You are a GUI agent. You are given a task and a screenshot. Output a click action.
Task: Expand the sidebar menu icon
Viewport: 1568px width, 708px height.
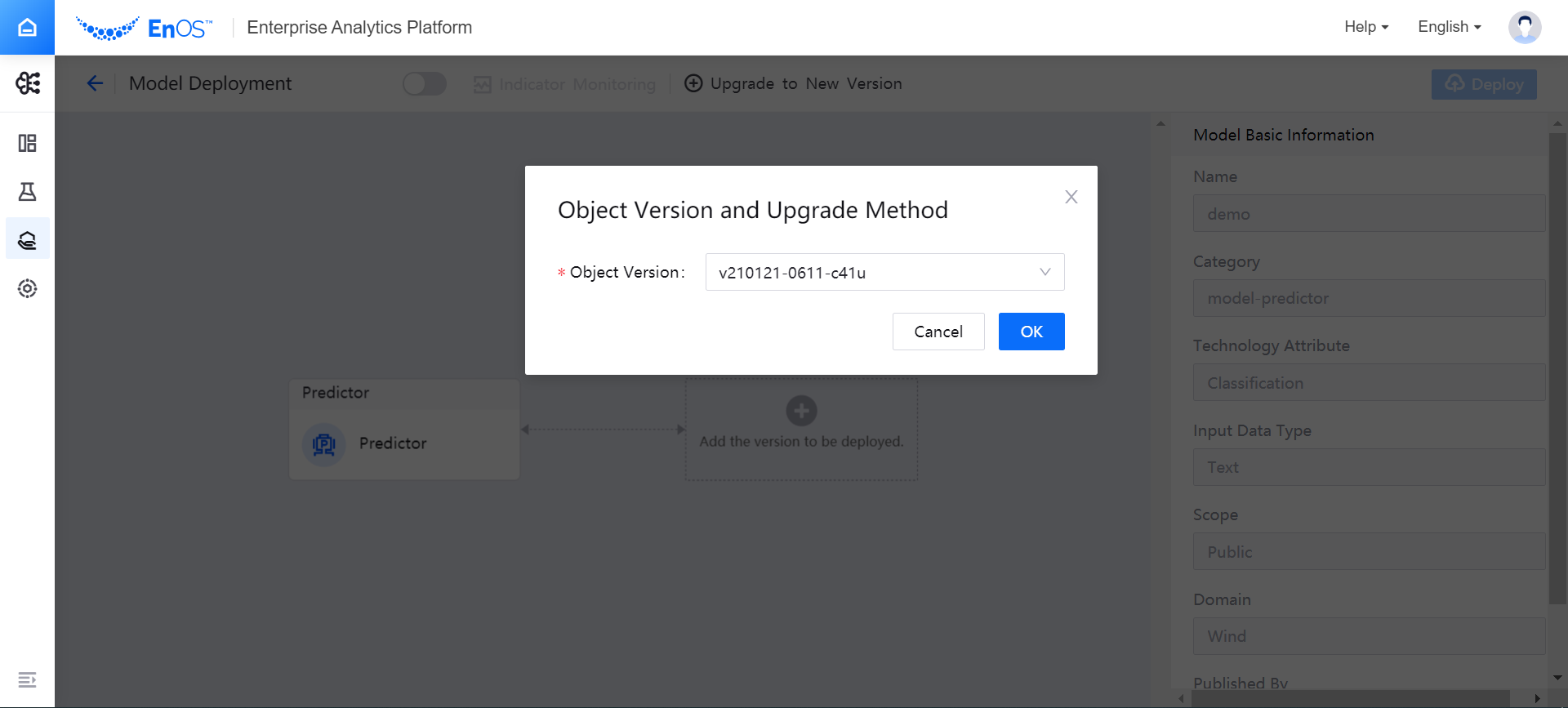27,679
